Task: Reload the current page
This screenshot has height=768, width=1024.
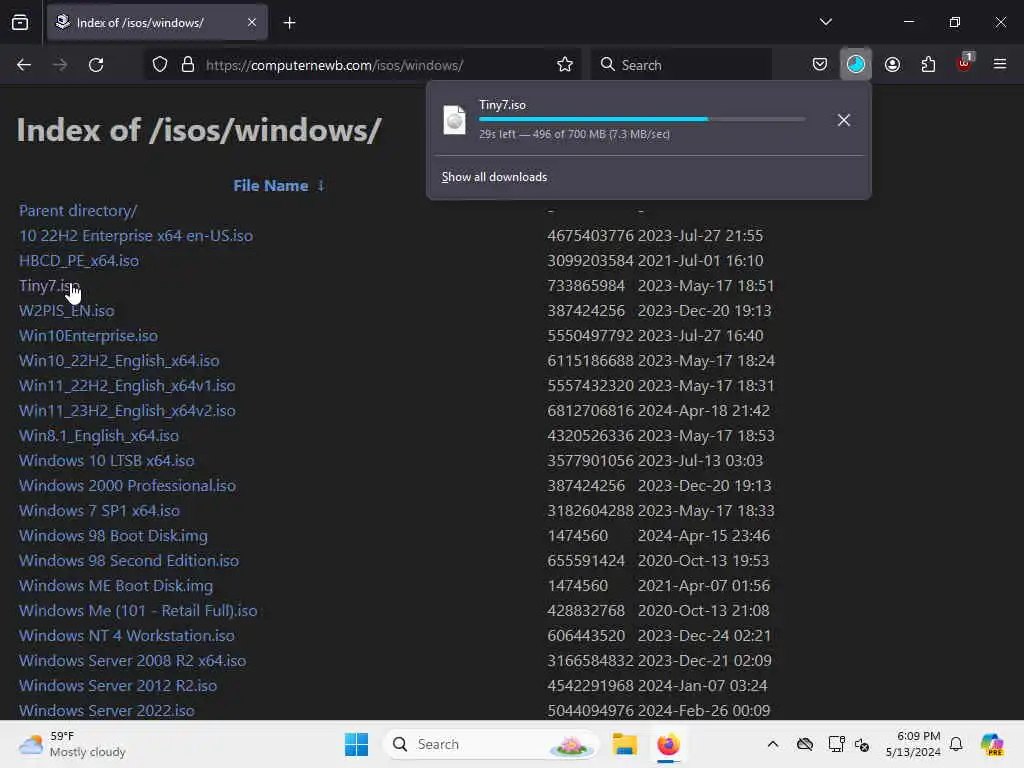Action: coord(96,65)
